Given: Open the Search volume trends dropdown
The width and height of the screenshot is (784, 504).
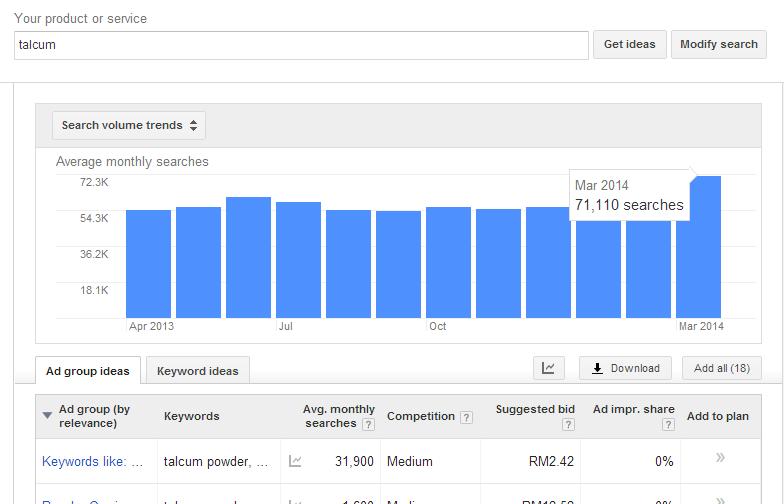Looking at the screenshot, I should (x=129, y=126).
